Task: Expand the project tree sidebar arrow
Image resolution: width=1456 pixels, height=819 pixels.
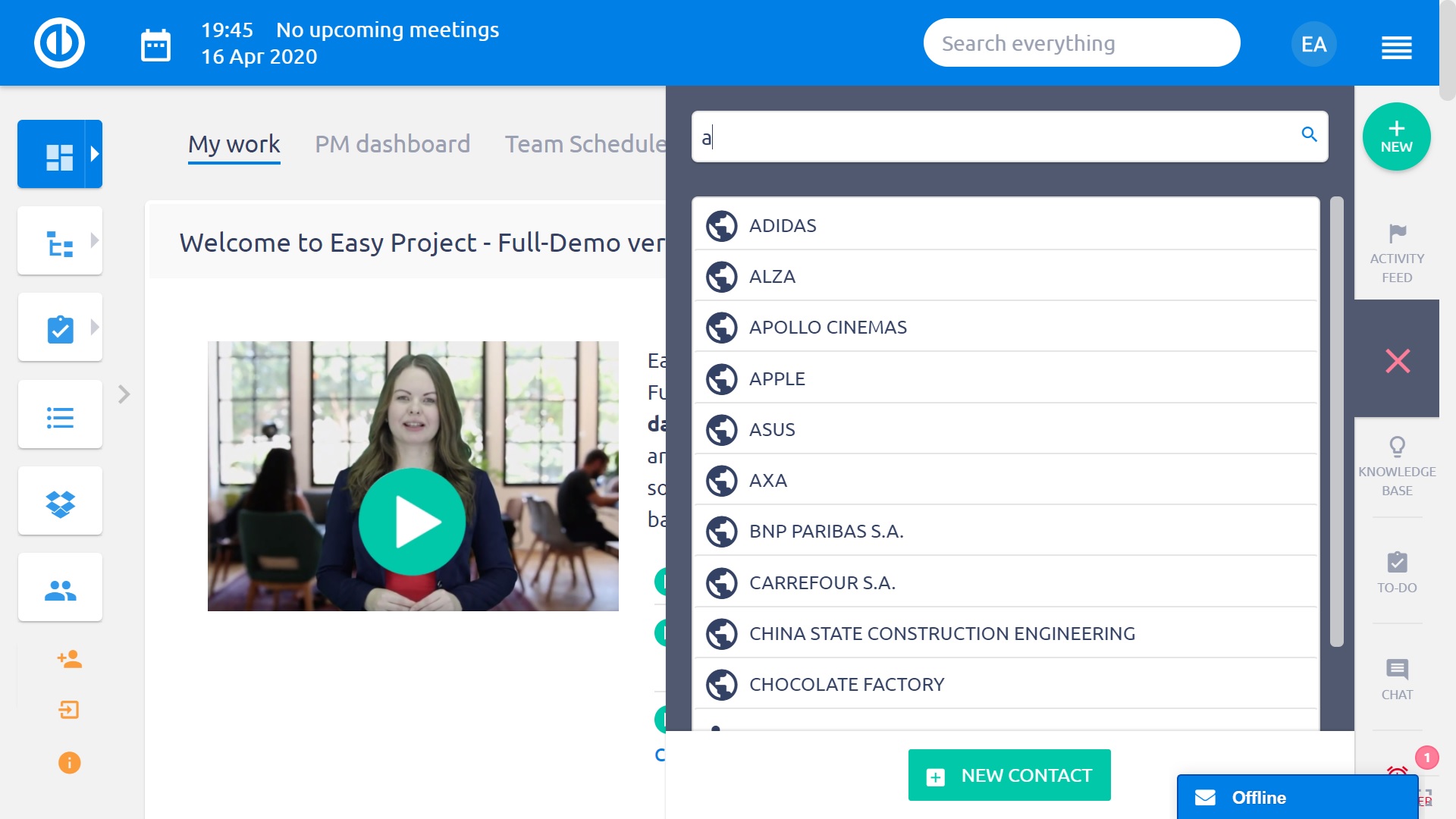Action: [x=94, y=240]
